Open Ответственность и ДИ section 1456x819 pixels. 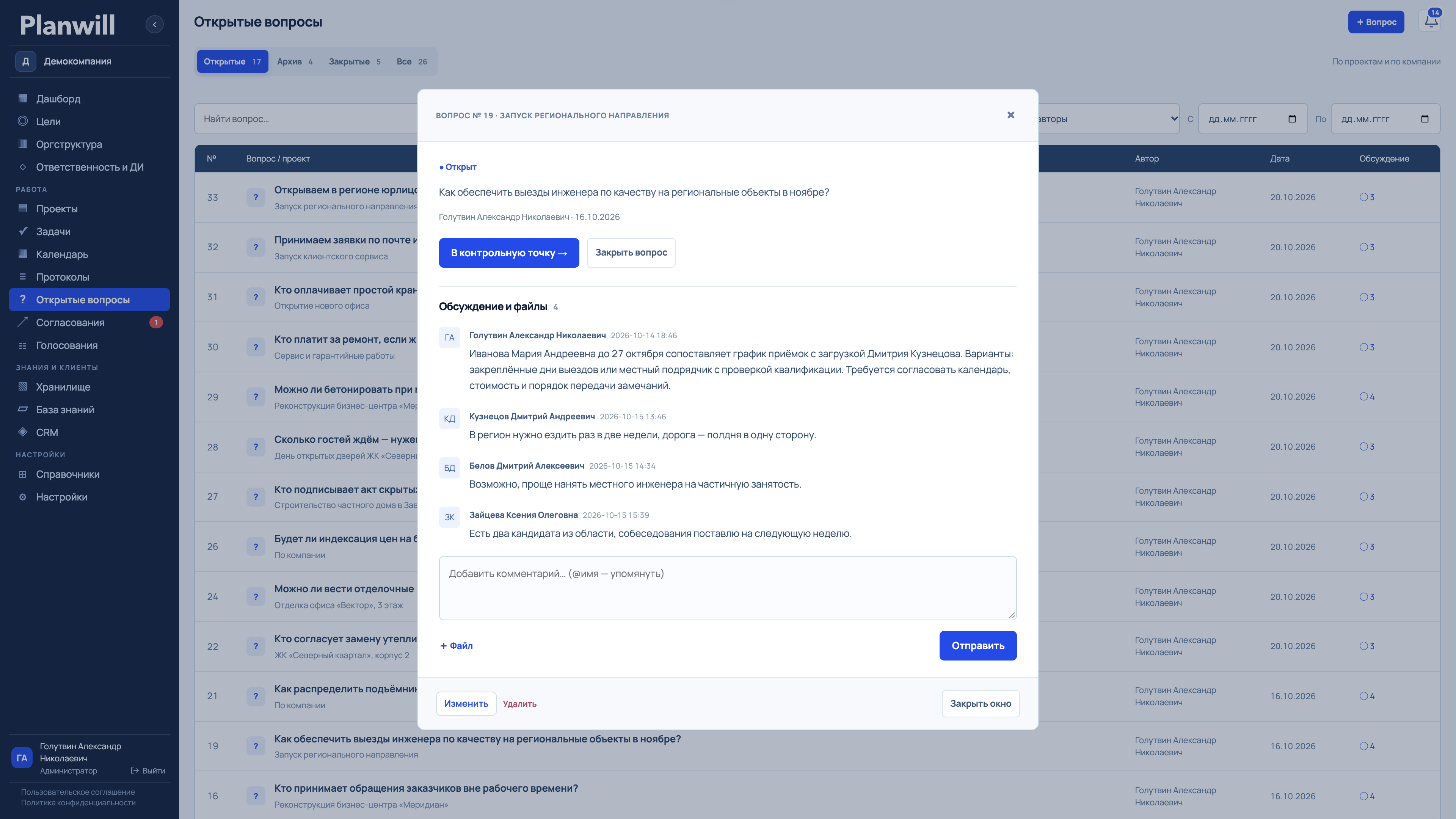[x=90, y=167]
